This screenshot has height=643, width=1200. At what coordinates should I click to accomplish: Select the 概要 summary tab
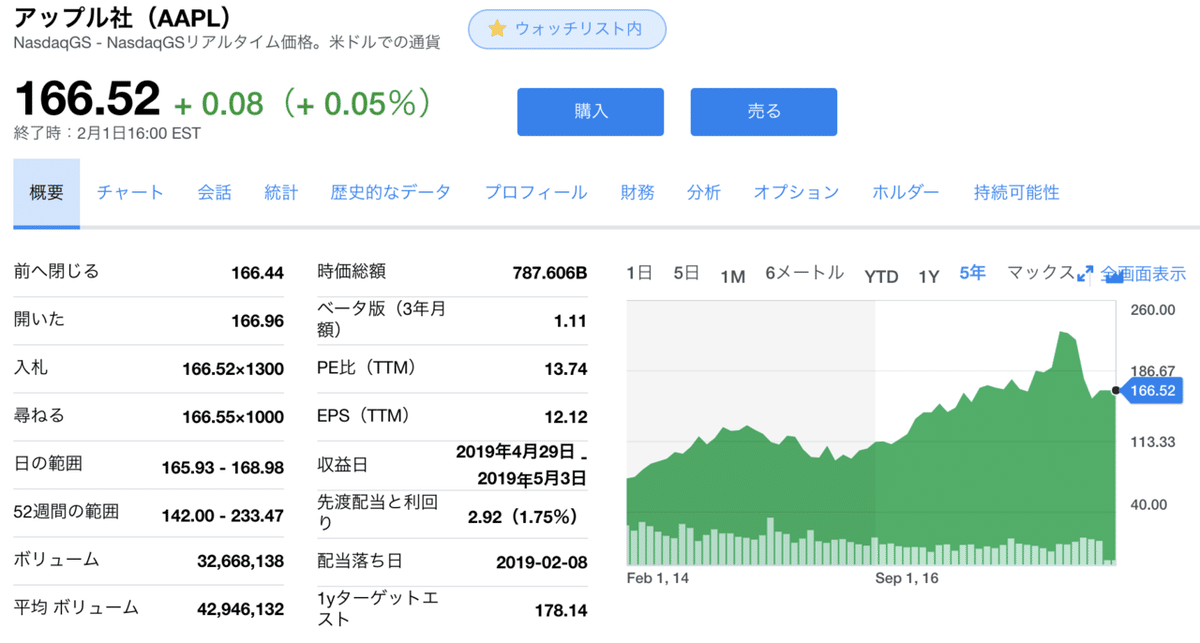pos(47,193)
